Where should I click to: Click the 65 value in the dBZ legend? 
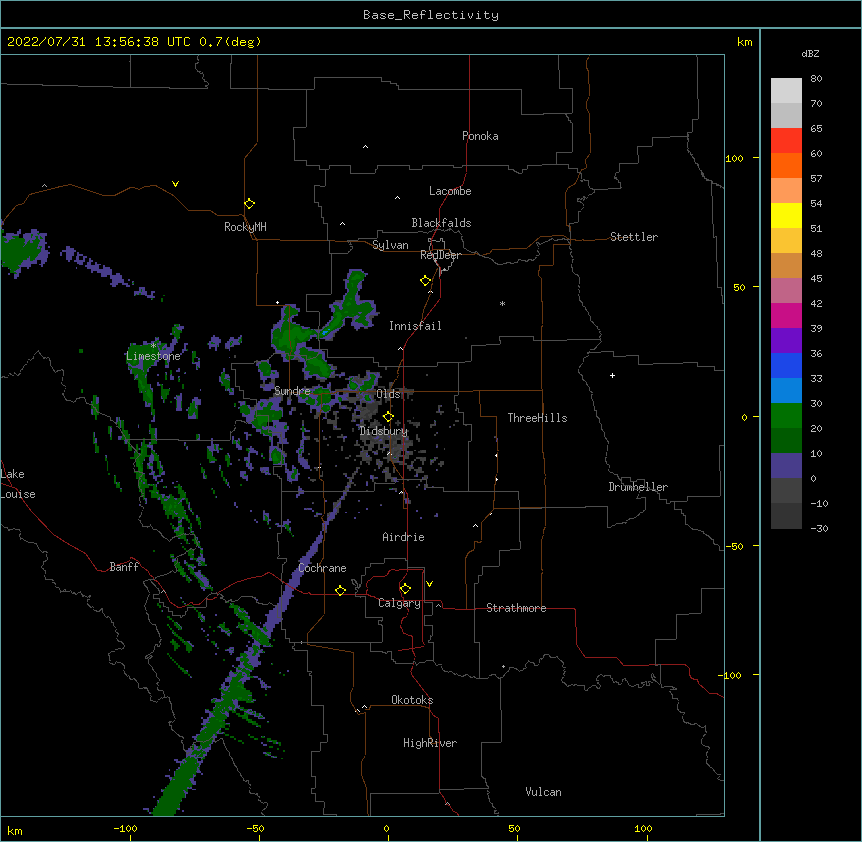816,129
